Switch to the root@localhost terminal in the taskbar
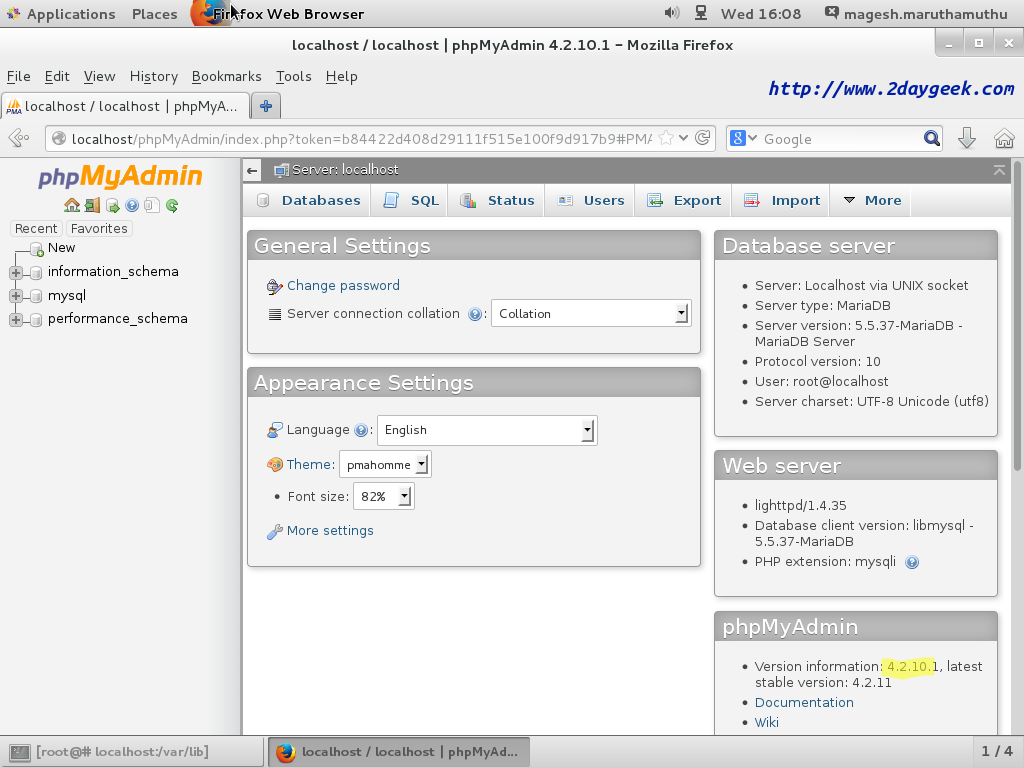 click(x=131, y=752)
